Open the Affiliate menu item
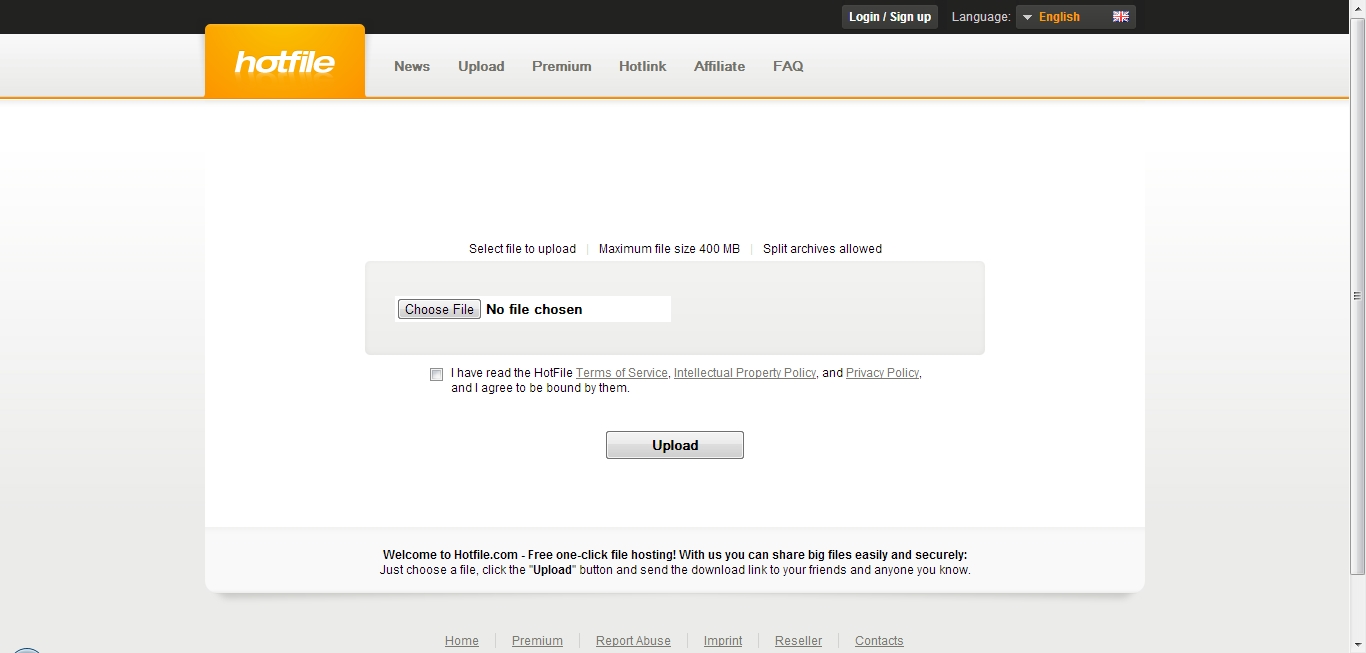 (x=719, y=66)
